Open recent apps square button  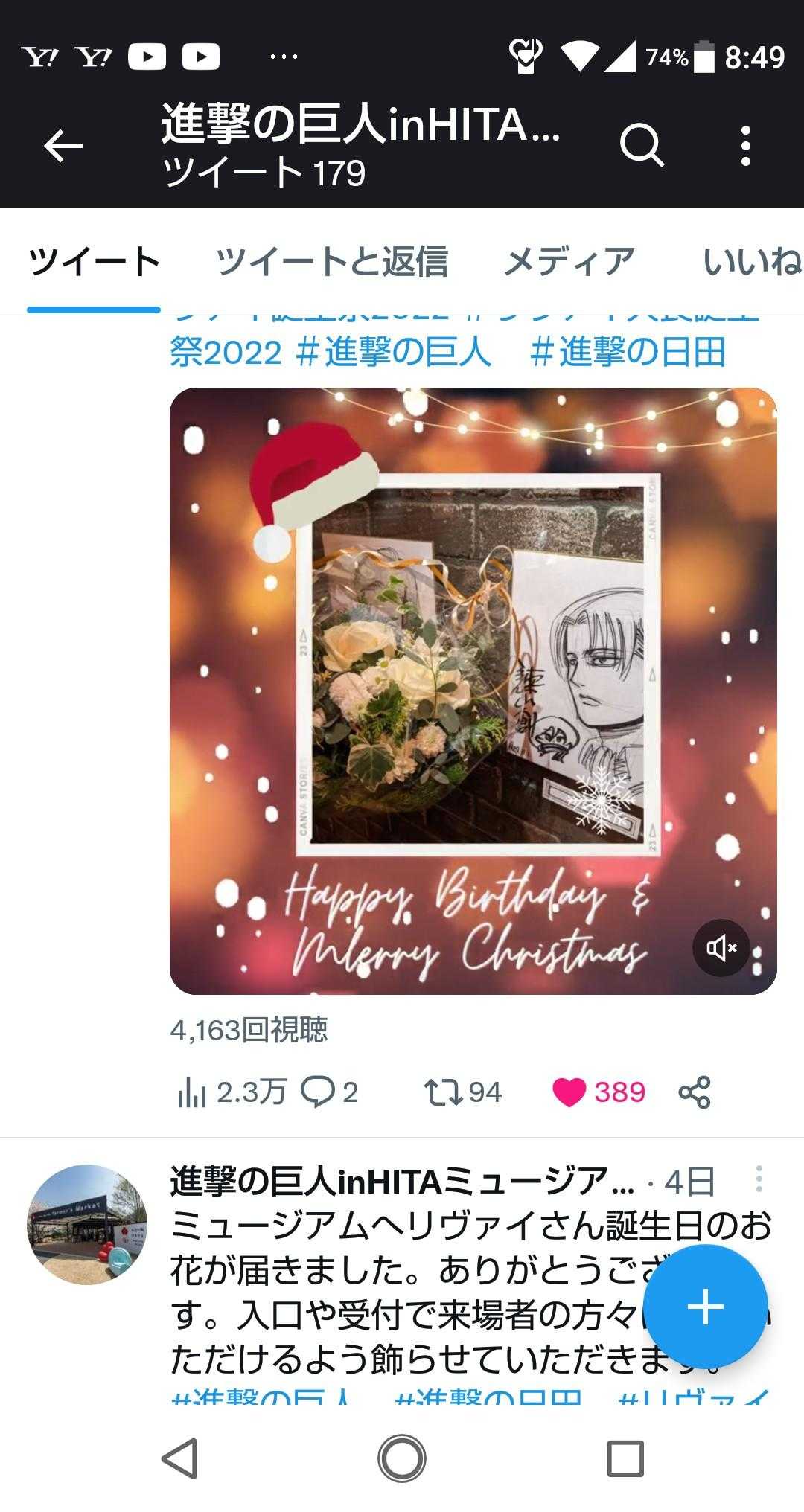point(625,1458)
